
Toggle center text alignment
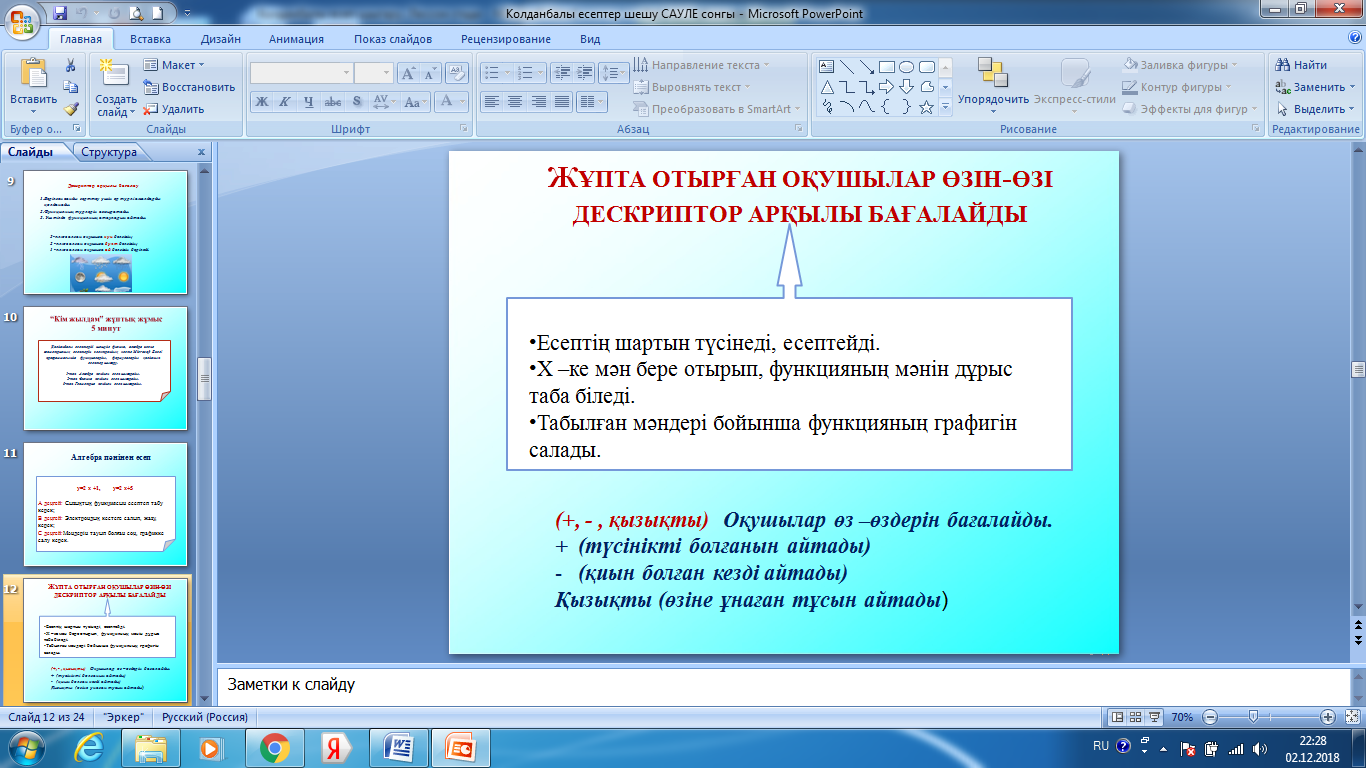click(x=515, y=101)
